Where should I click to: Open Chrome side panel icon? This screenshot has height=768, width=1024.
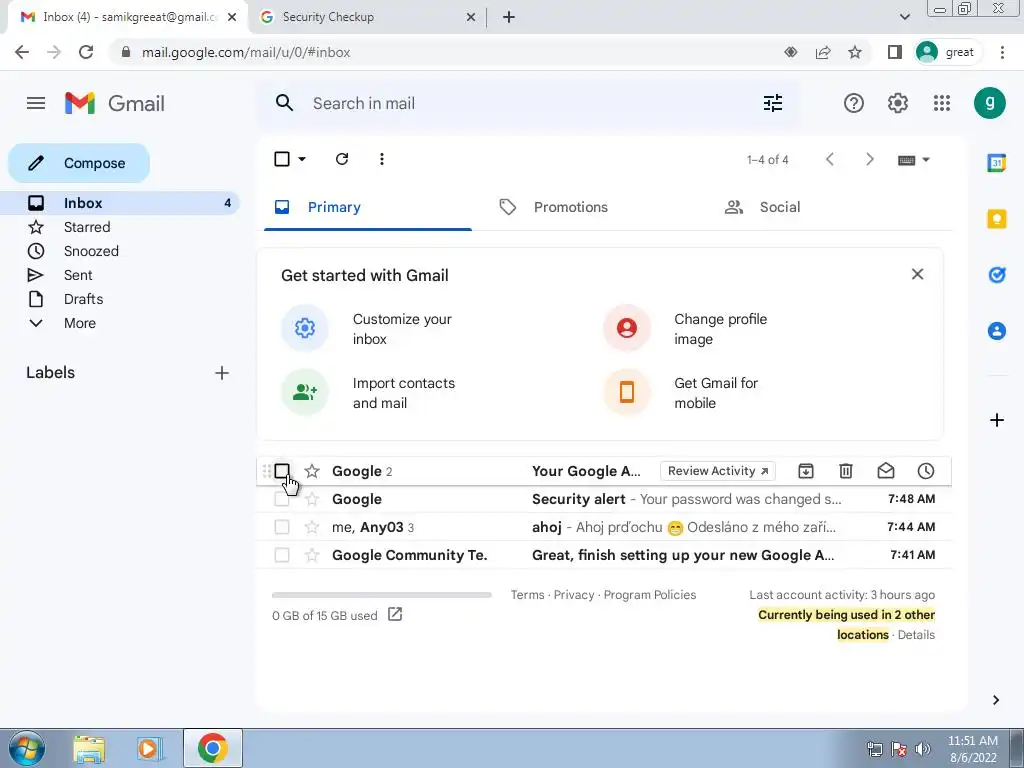tap(895, 52)
